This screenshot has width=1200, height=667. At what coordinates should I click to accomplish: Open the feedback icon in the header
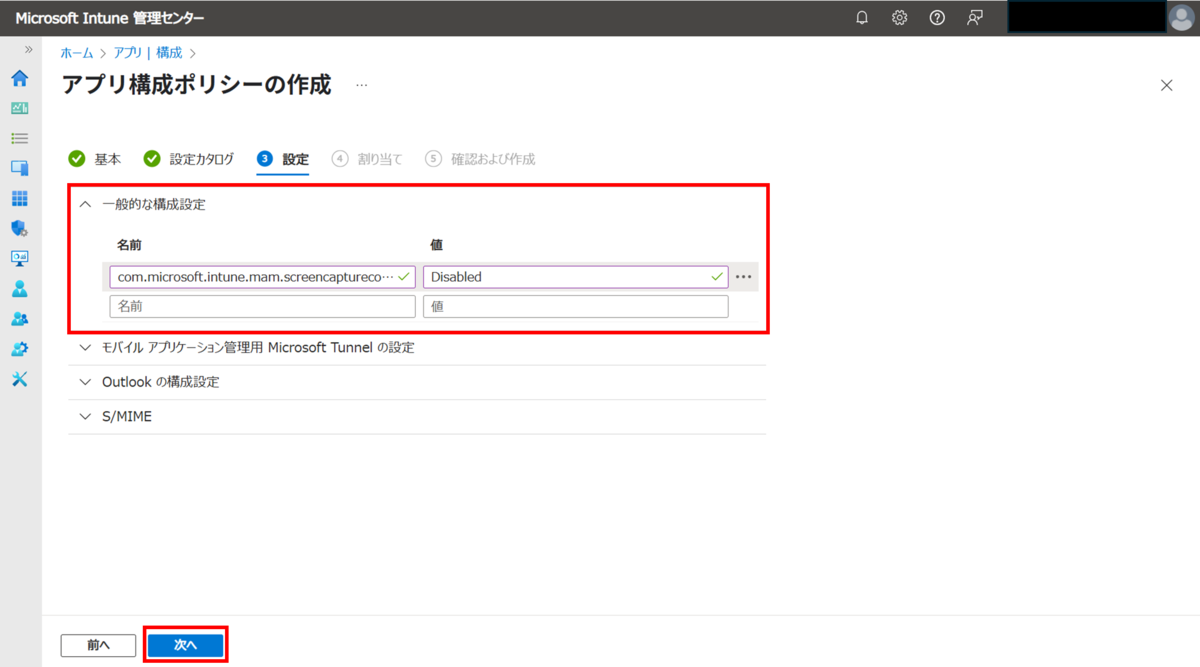(x=974, y=18)
